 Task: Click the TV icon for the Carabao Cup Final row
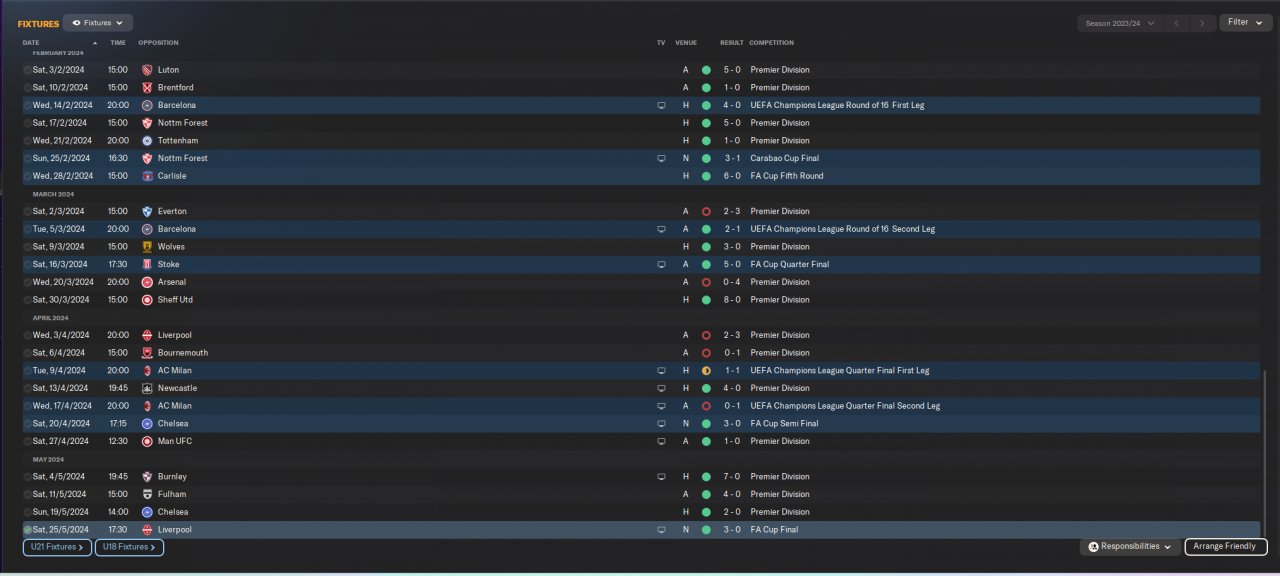(660, 158)
